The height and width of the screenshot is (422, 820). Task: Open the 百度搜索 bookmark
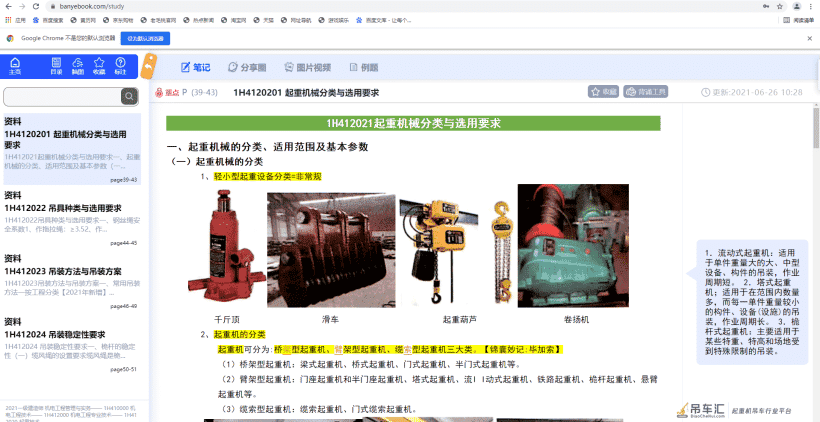pos(48,20)
